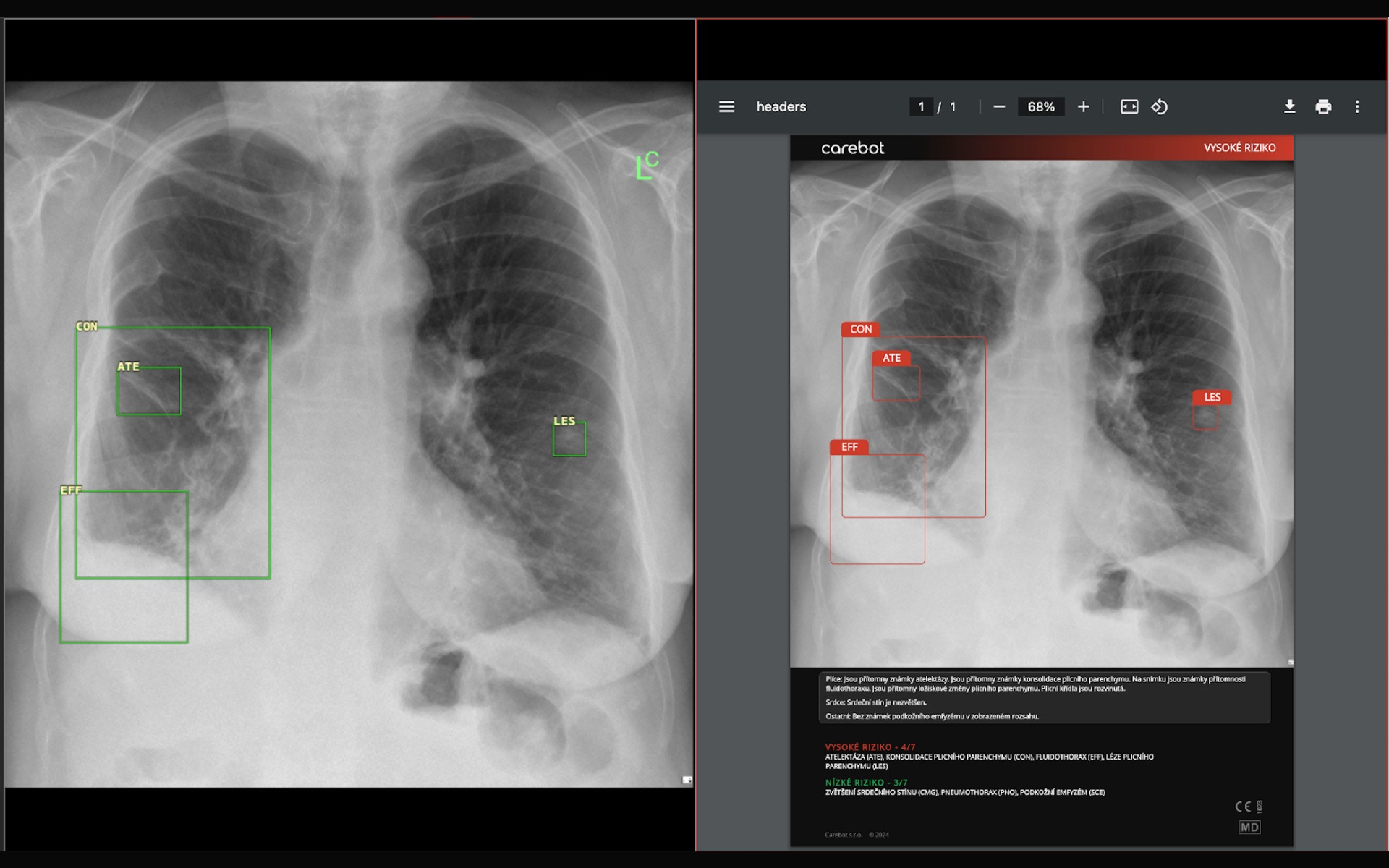Screen dimensions: 1389x868
Task: Click the zoom out minus icon
Action: point(999,107)
